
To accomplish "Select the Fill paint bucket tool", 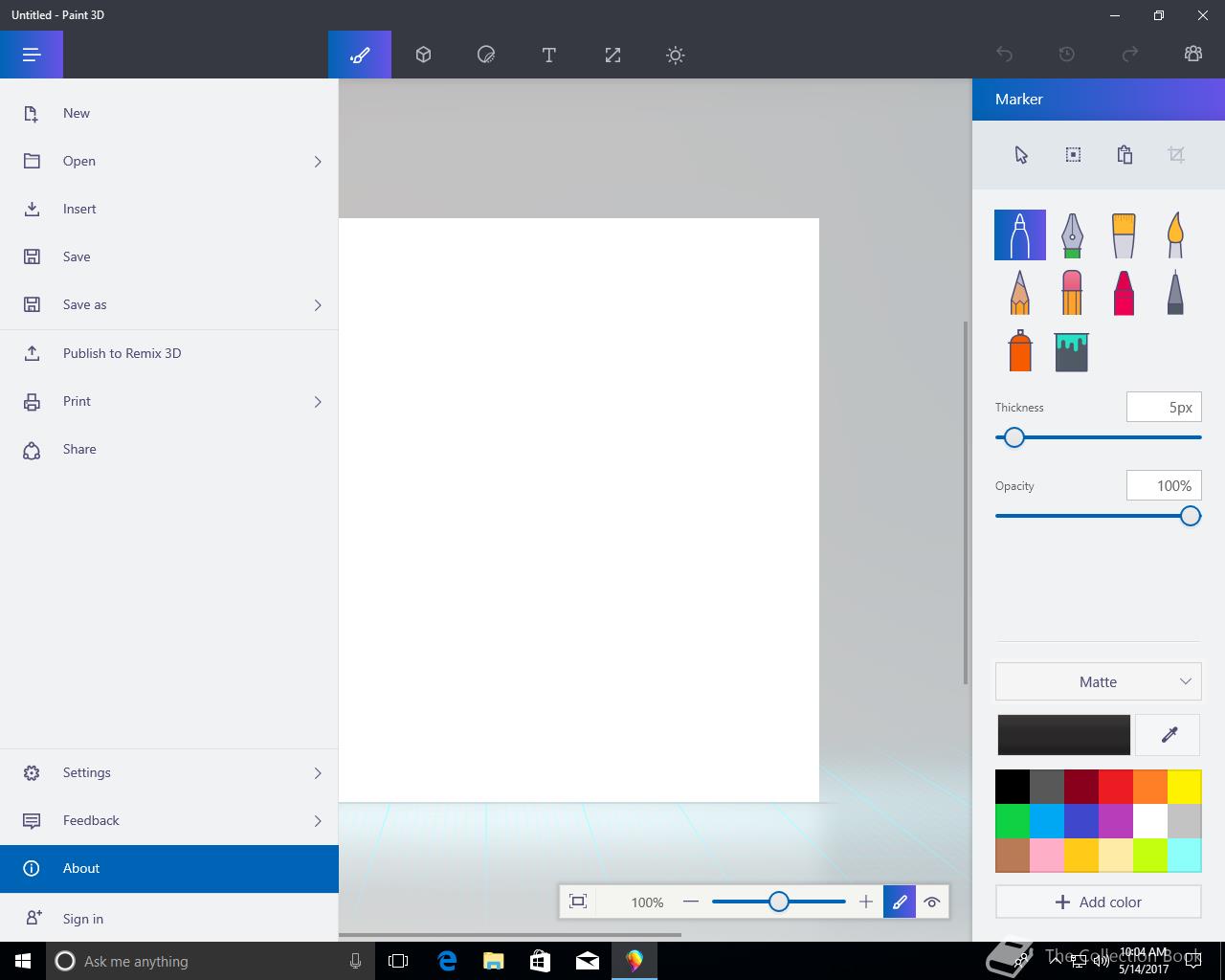I will 1072,351.
